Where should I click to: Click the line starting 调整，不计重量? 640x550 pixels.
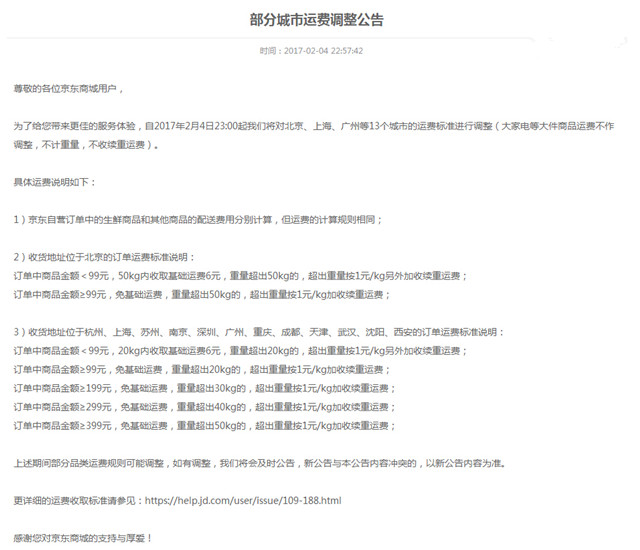86,145
